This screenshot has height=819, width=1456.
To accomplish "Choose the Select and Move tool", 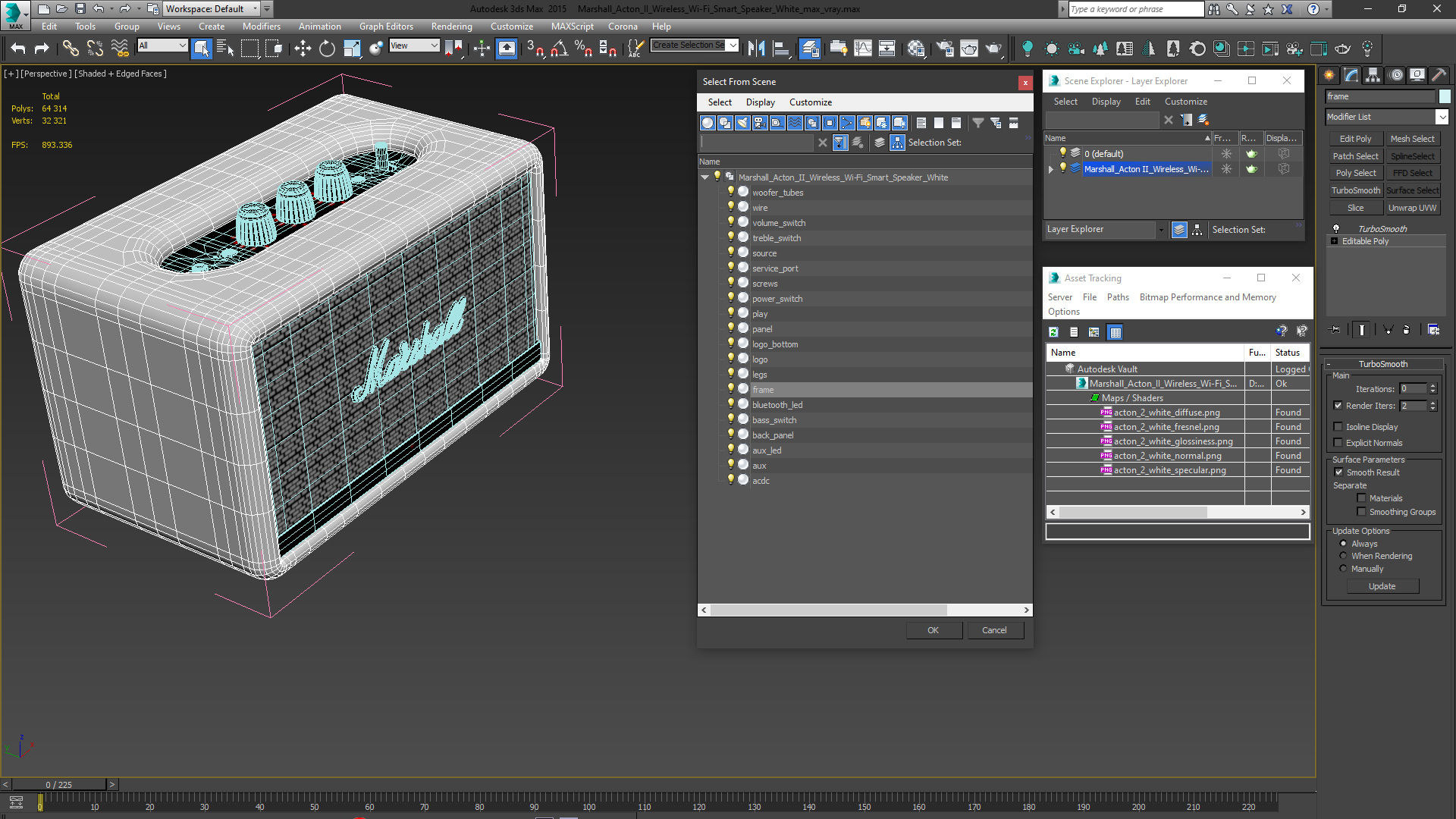I will (303, 49).
